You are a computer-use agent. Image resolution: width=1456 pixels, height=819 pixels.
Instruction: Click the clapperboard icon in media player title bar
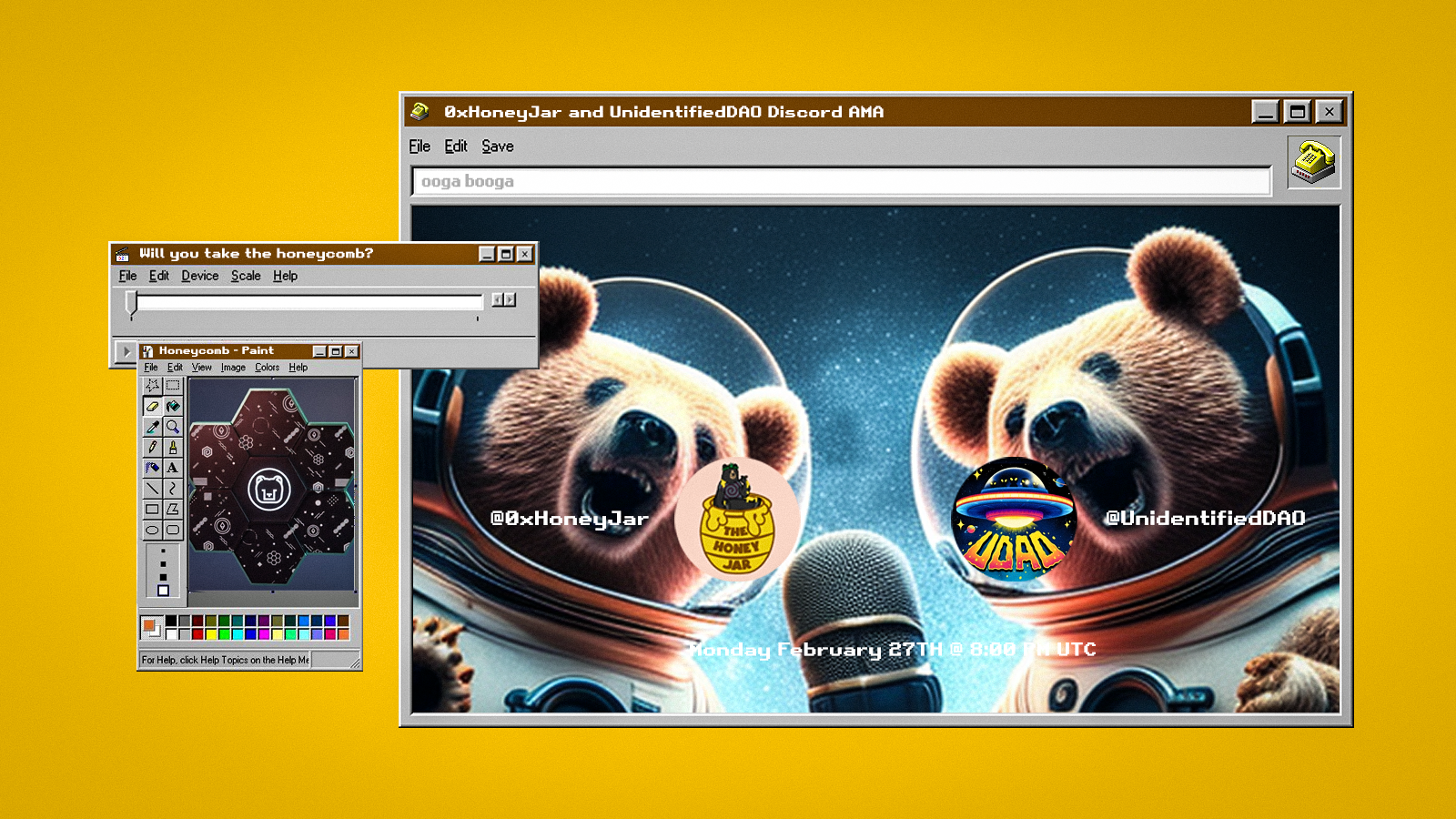coord(123,254)
